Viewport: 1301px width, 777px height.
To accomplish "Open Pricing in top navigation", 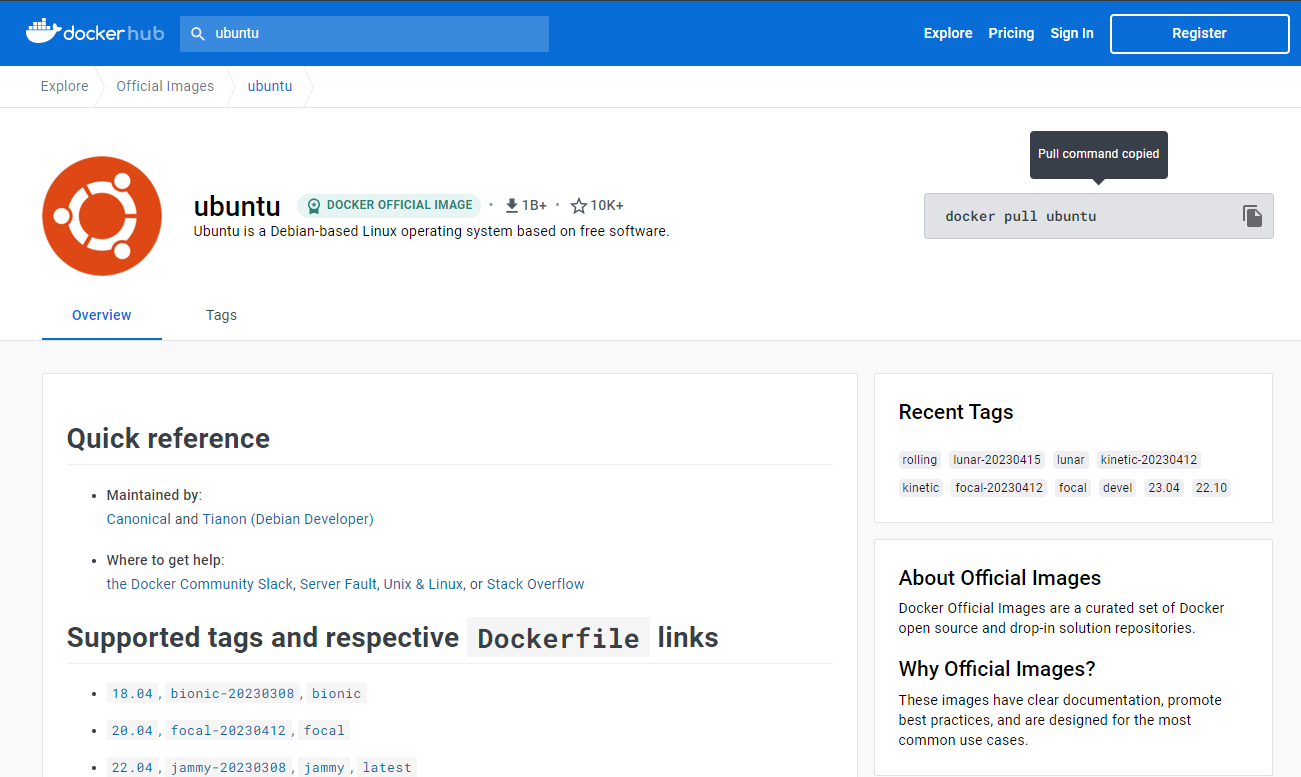I will point(1011,33).
